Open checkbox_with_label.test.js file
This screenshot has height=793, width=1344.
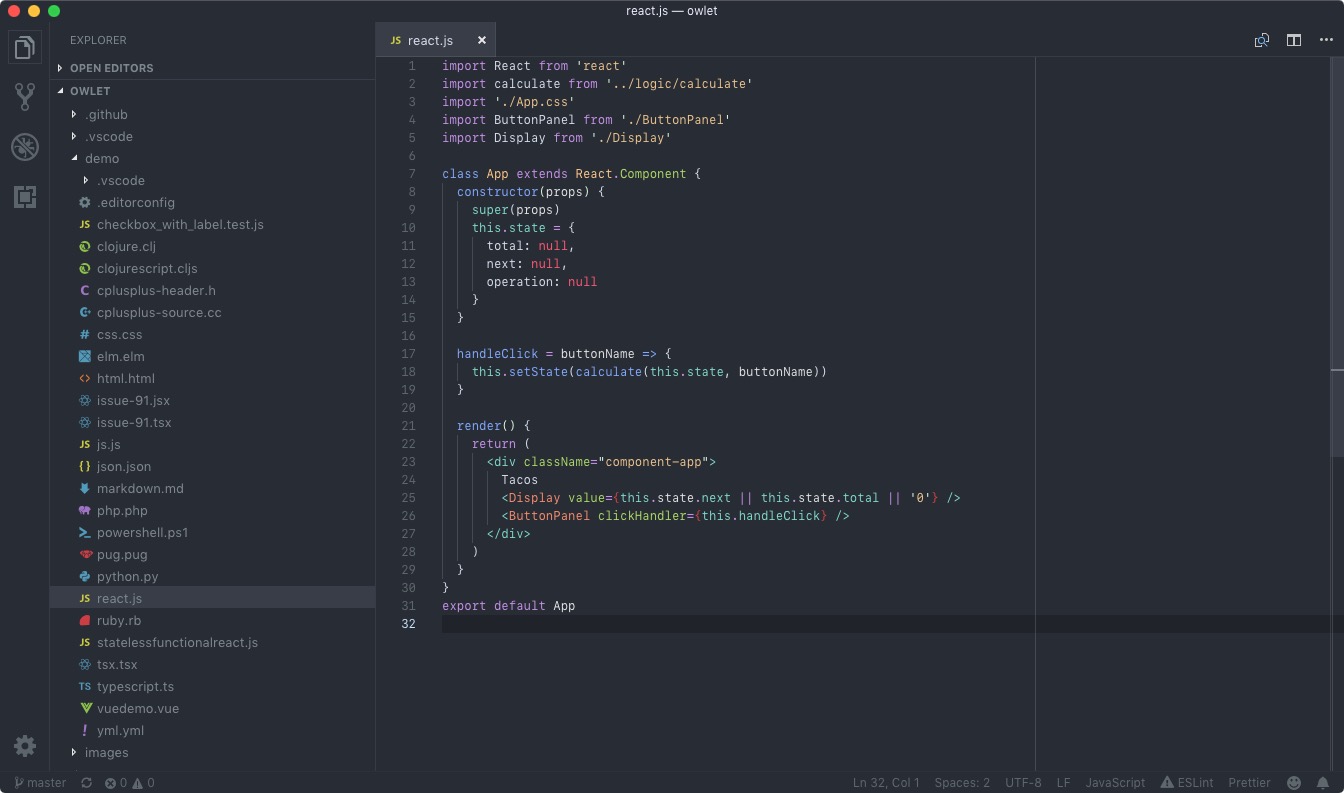212,224
